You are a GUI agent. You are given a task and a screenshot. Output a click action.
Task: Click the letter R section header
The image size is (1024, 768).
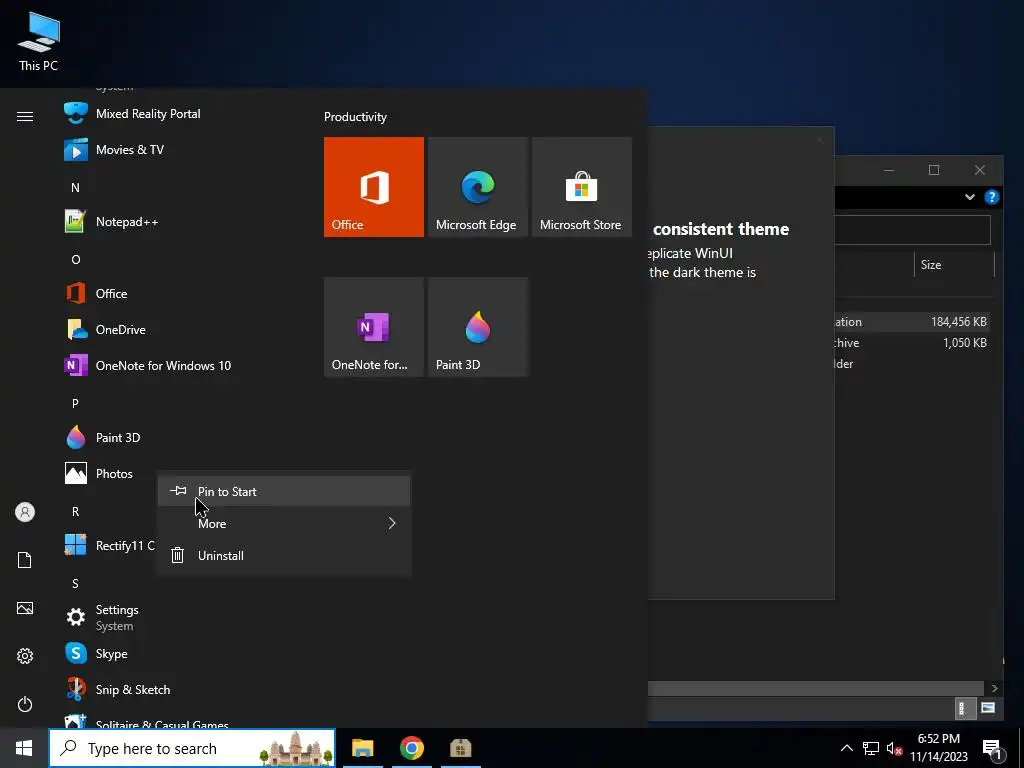point(75,511)
